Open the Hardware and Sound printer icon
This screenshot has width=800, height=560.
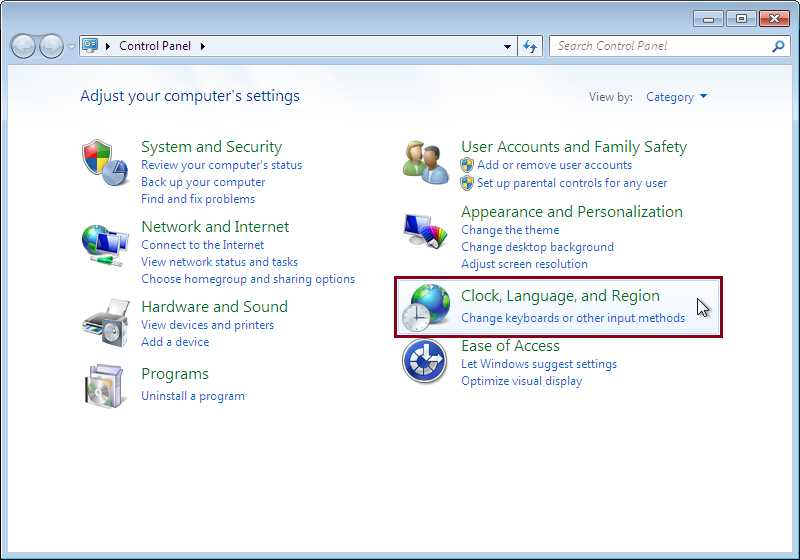[106, 323]
